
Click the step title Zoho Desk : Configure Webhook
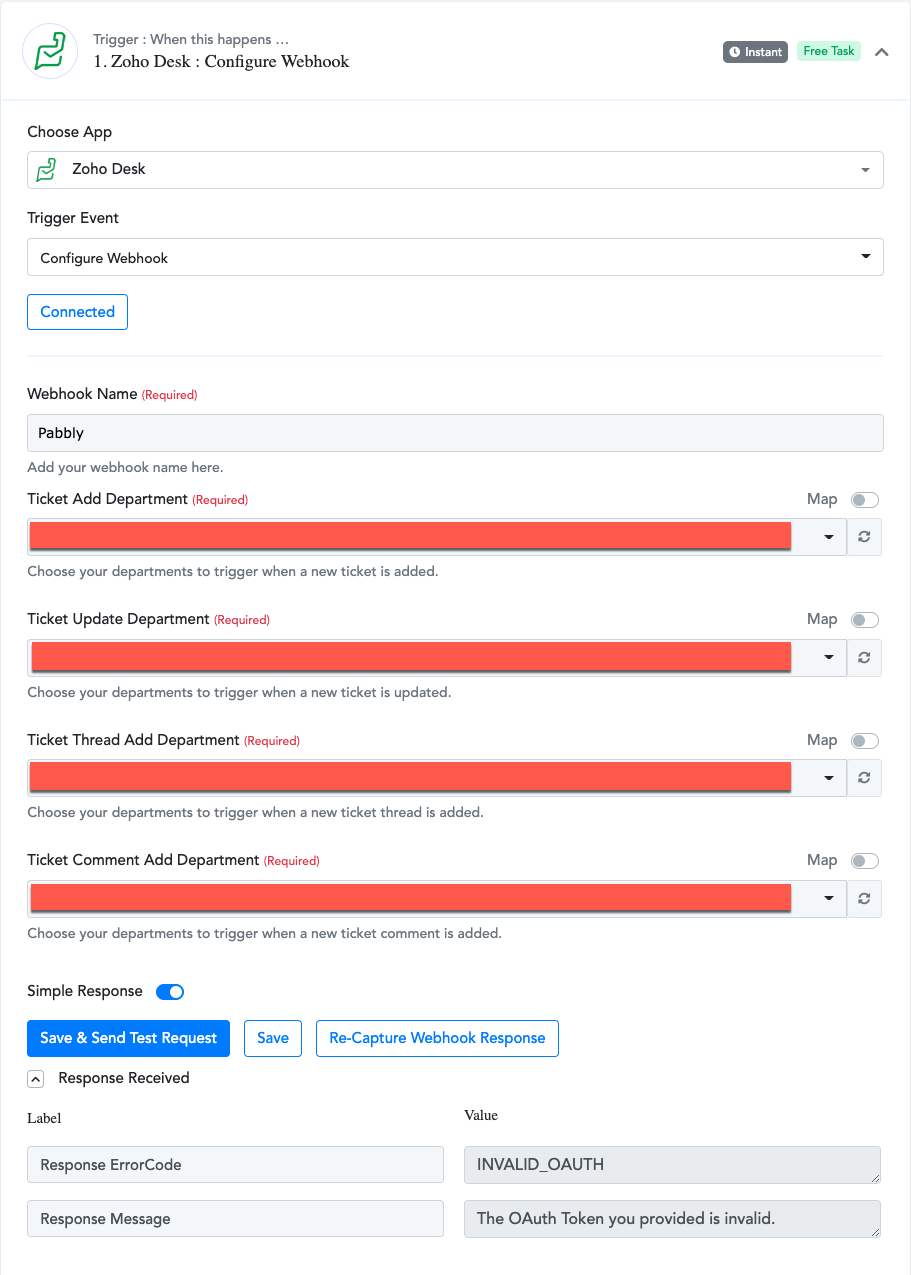click(x=221, y=62)
